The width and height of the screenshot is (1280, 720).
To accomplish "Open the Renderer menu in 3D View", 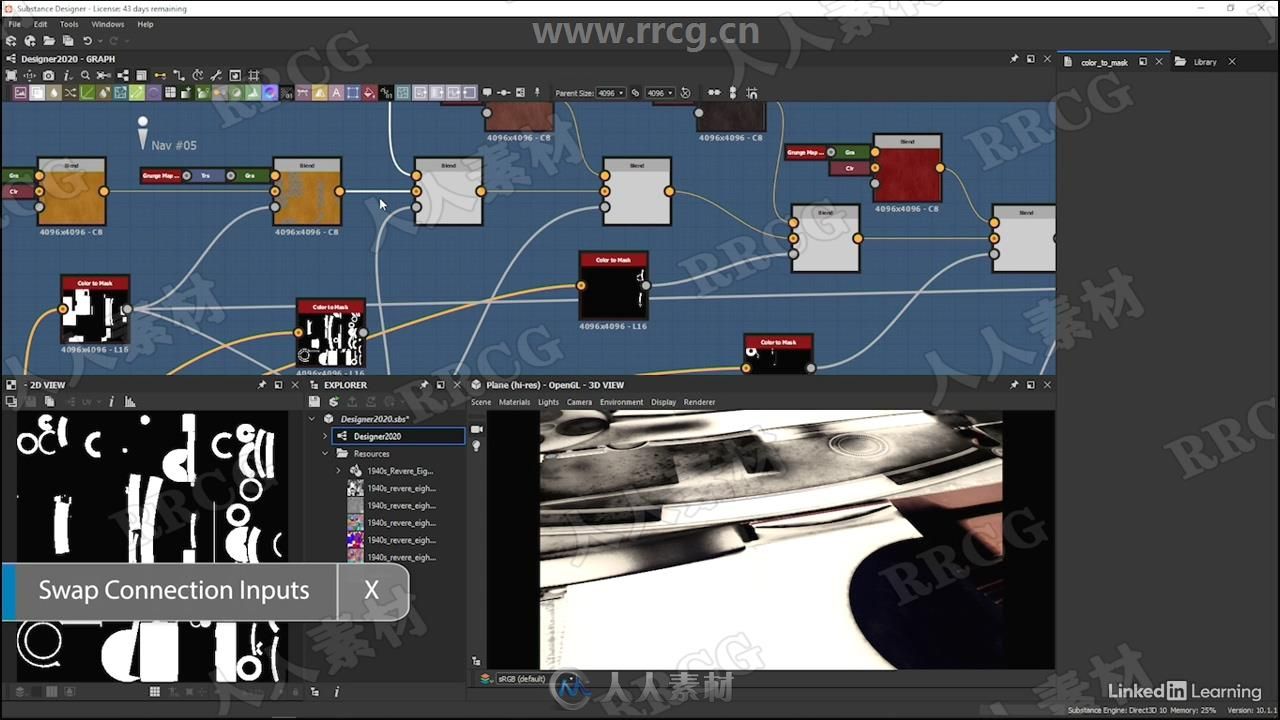I will coord(699,402).
